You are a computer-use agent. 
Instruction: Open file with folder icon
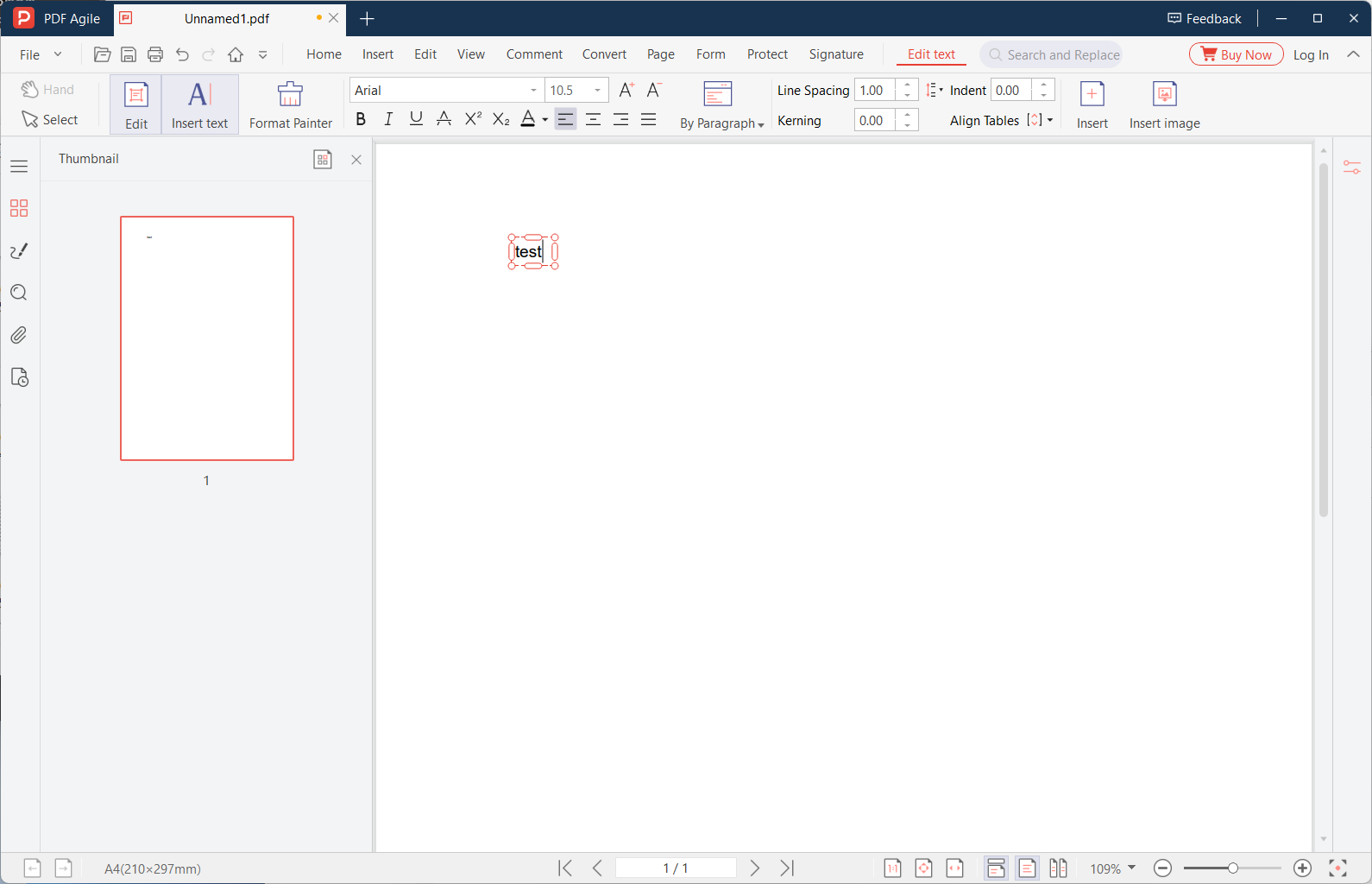click(102, 54)
